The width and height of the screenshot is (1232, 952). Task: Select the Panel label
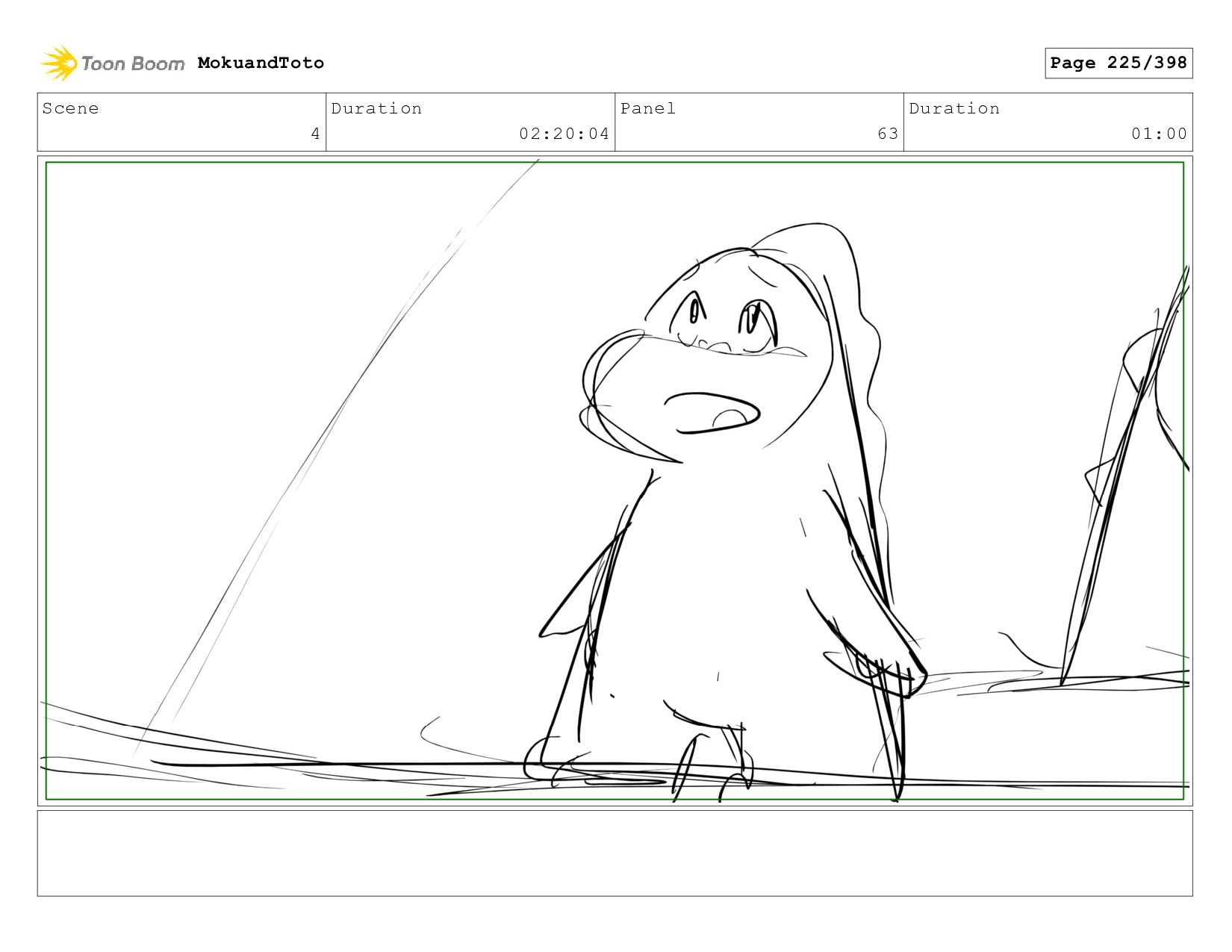click(648, 108)
